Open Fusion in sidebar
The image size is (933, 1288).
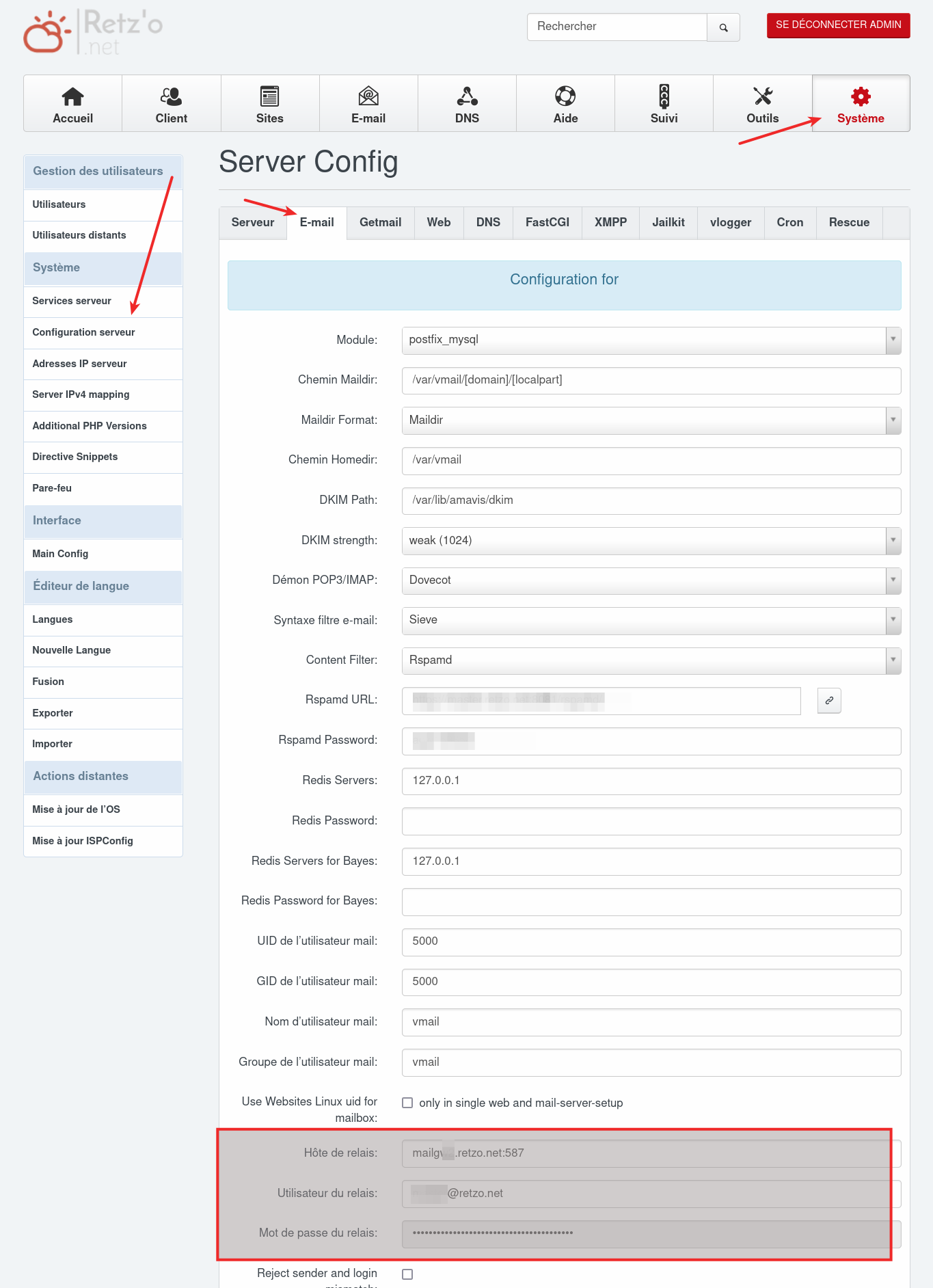pyautogui.click(x=103, y=682)
